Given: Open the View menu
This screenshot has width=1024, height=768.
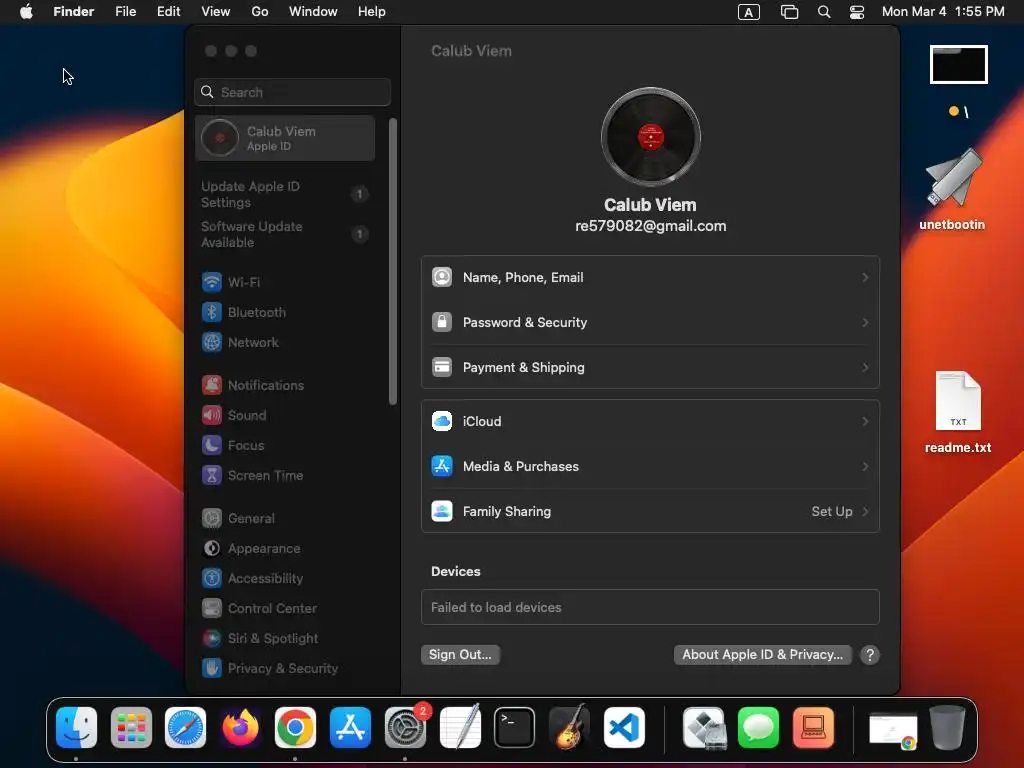Looking at the screenshot, I should click(x=216, y=12).
